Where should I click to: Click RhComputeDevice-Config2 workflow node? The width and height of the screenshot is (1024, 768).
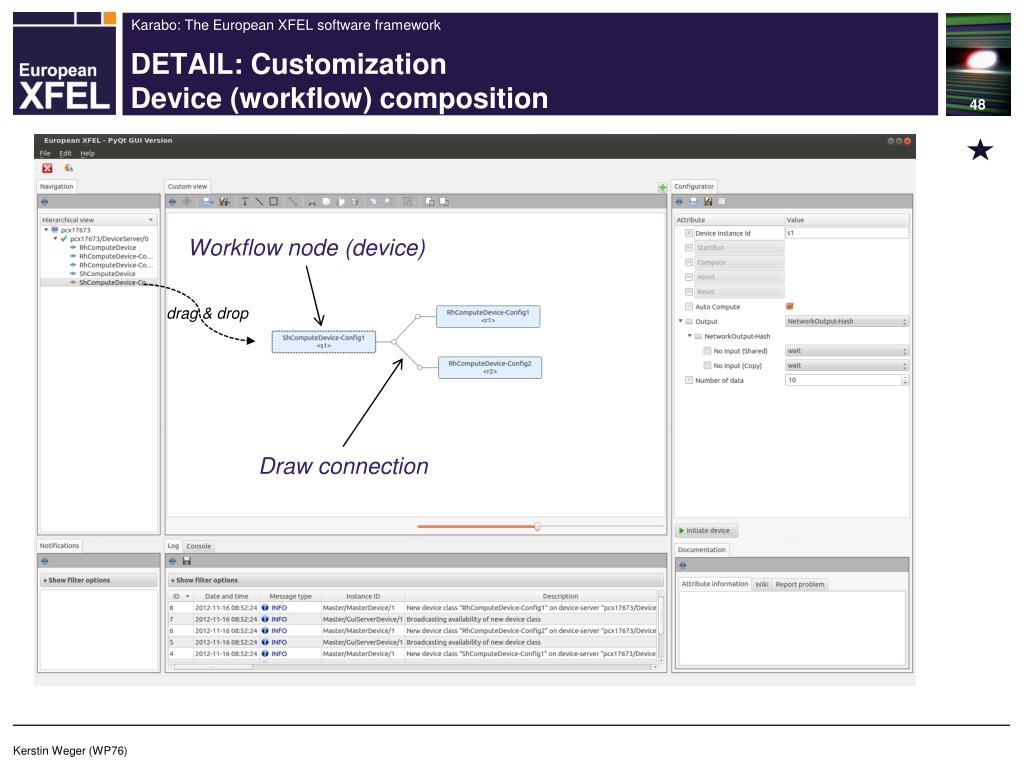[x=490, y=367]
